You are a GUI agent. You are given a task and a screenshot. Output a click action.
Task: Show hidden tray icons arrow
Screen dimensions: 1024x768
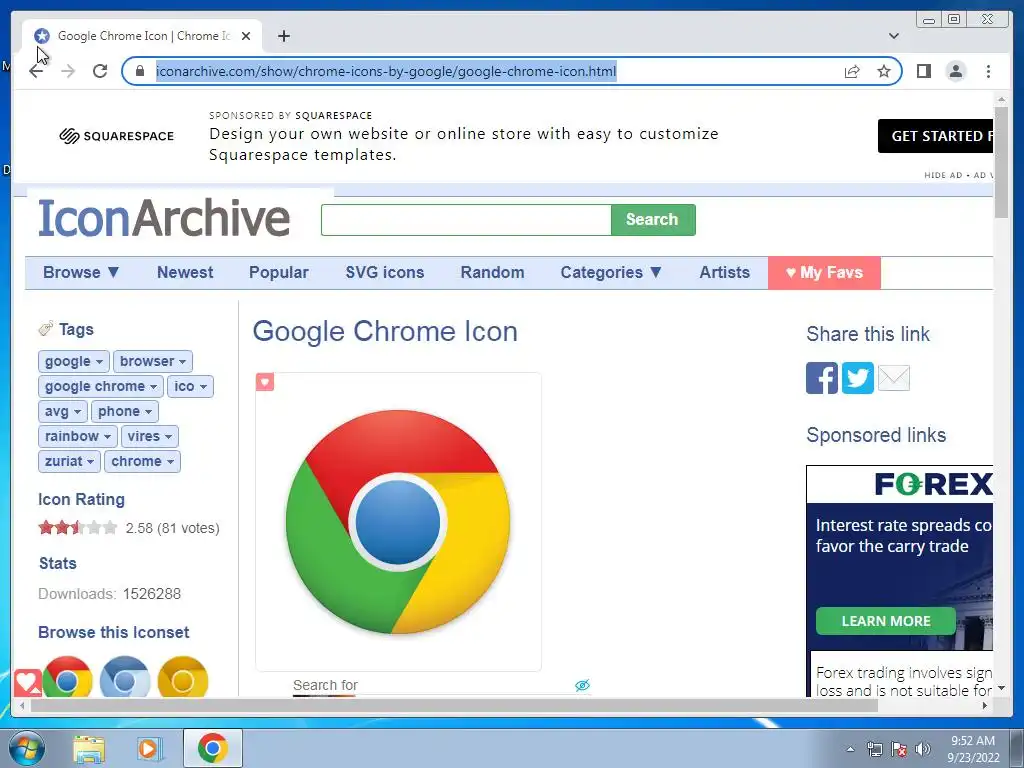[x=850, y=749]
